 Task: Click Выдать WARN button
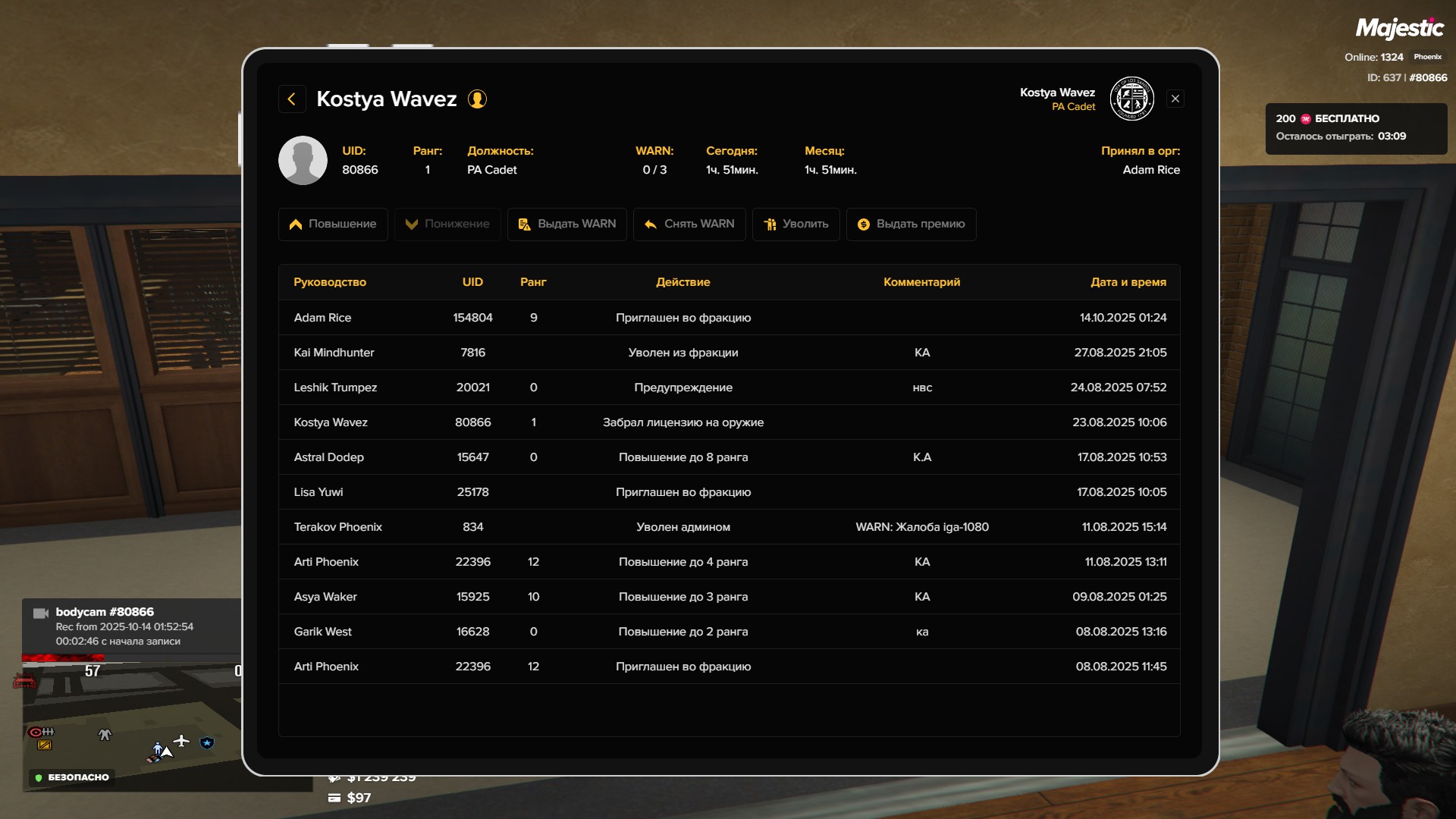567,224
